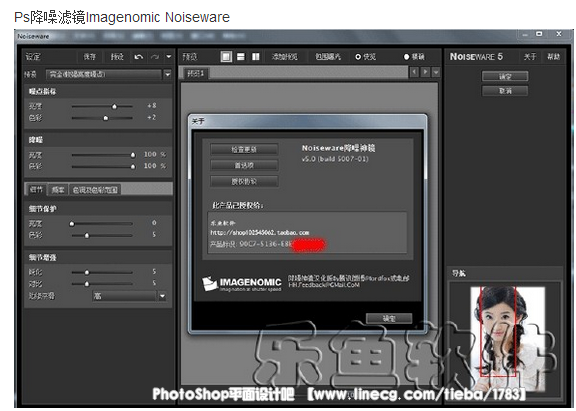This screenshot has height=411, width=576.
Task: Switch to the 细节 detail tab
Action: [36, 190]
